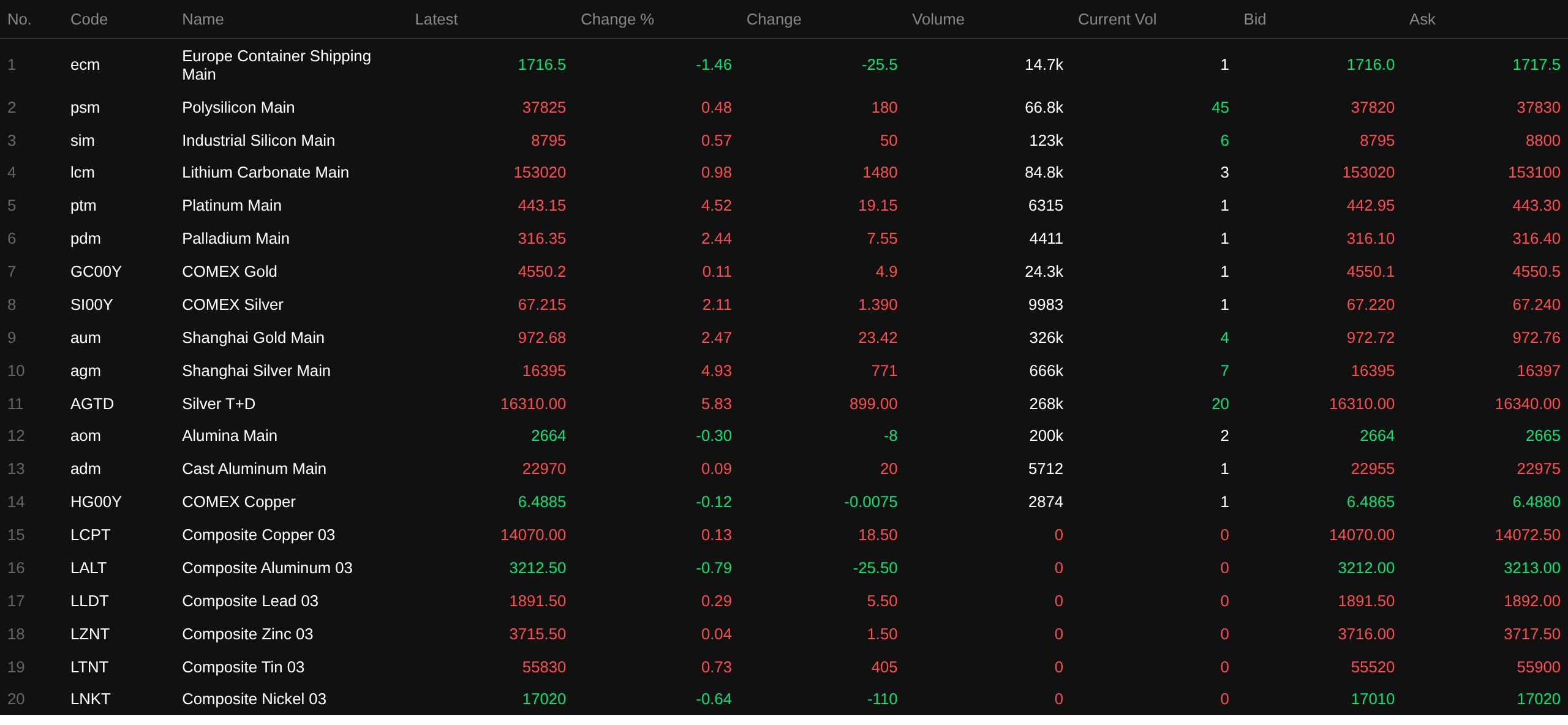
Task: Open the COMEX Gold row name
Action: pos(230,272)
